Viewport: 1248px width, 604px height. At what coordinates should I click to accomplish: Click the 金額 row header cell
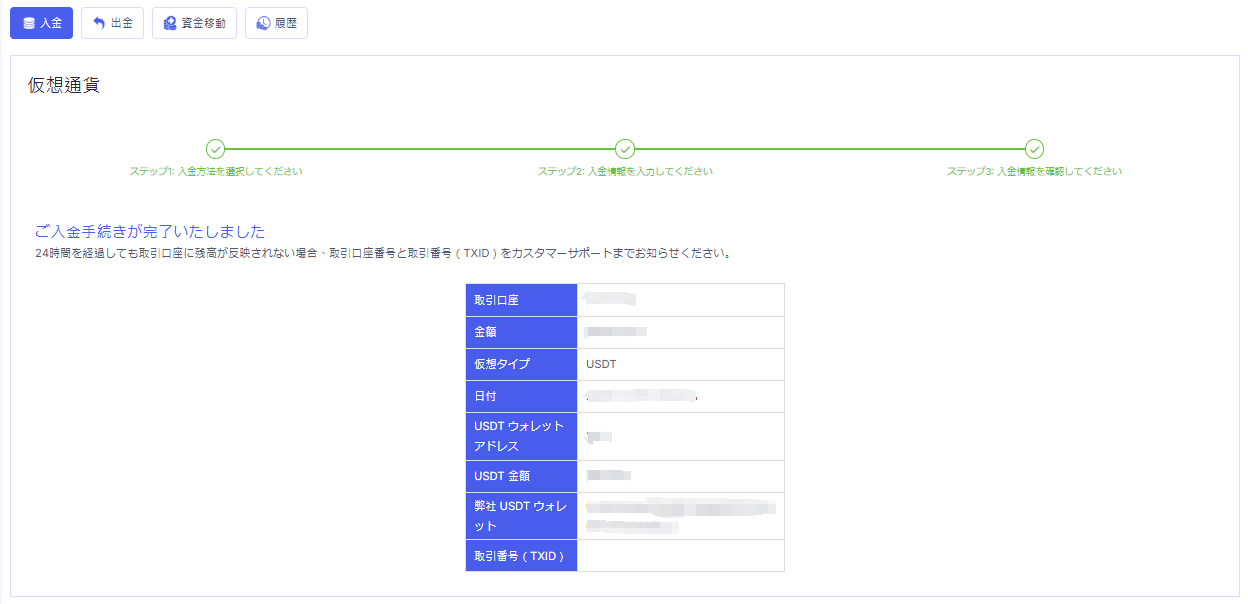521,332
